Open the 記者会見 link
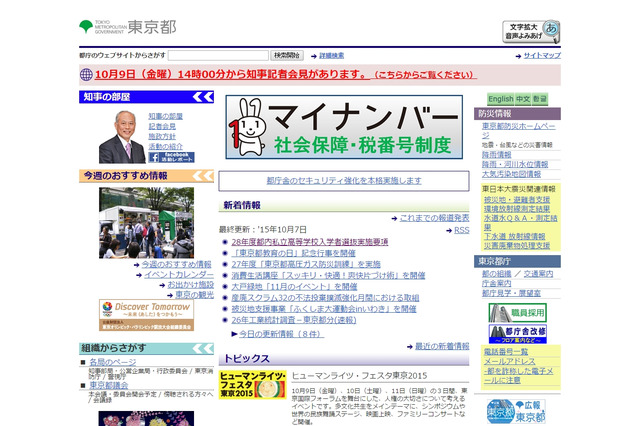 pyautogui.click(x=162, y=126)
